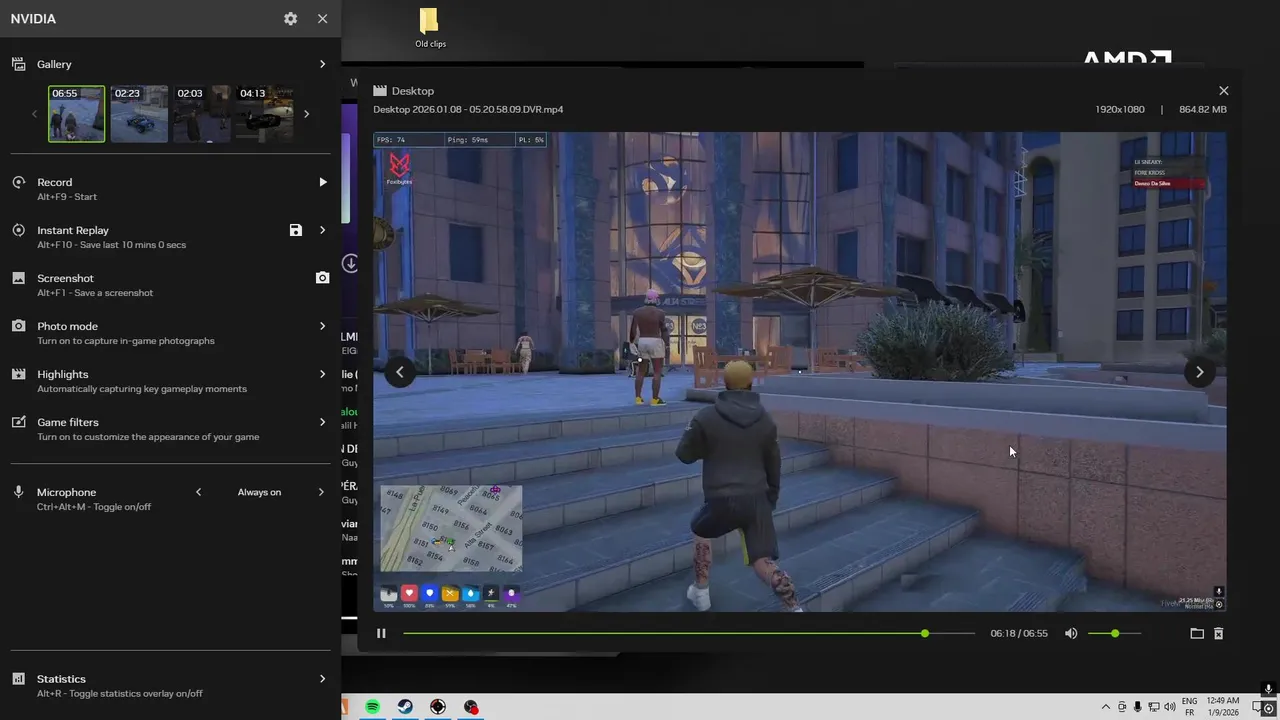
Task: Open the Photo mode entry
Action: pyautogui.click(x=170, y=333)
